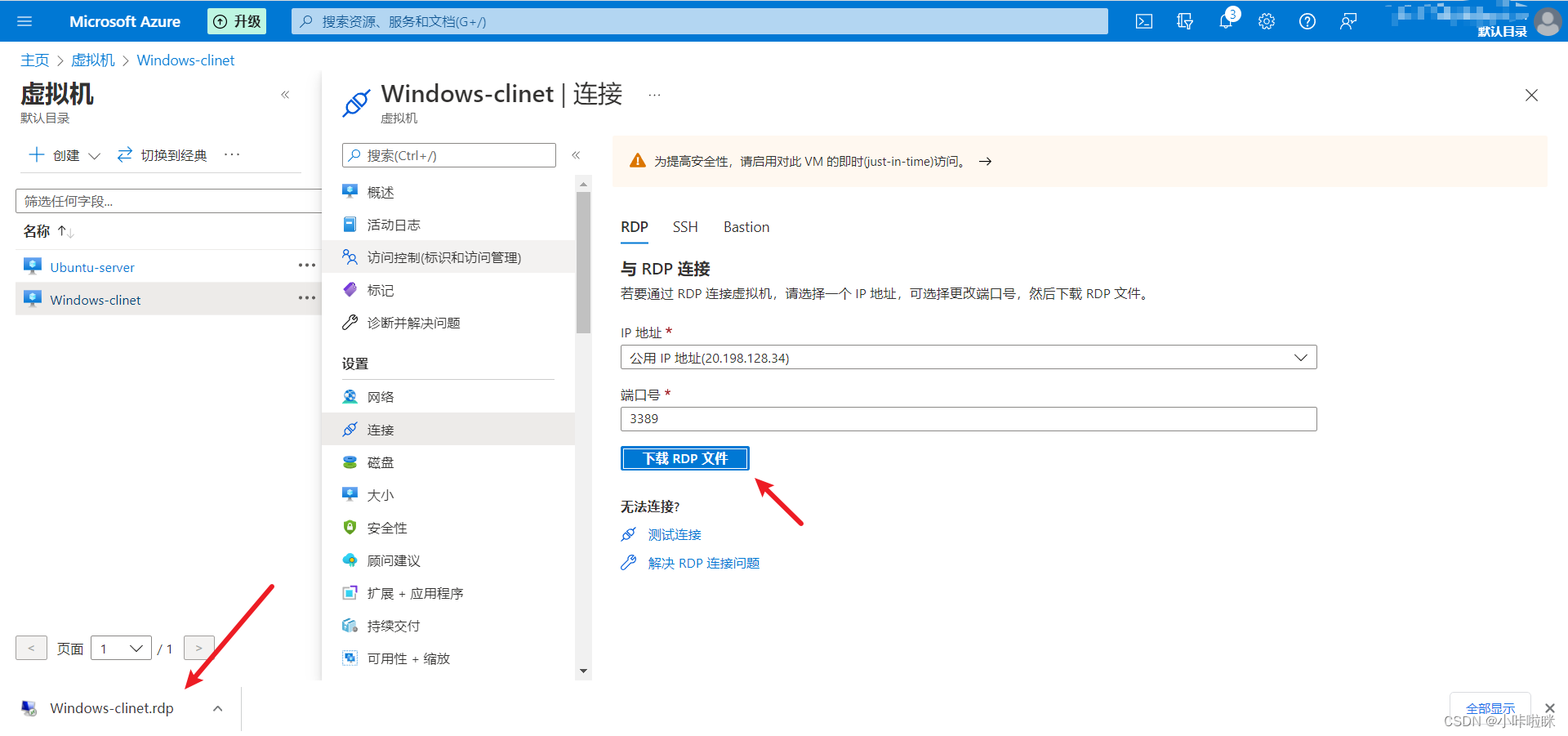Click the 顾问建议 advisor icon
1568x736 pixels.
350,560
